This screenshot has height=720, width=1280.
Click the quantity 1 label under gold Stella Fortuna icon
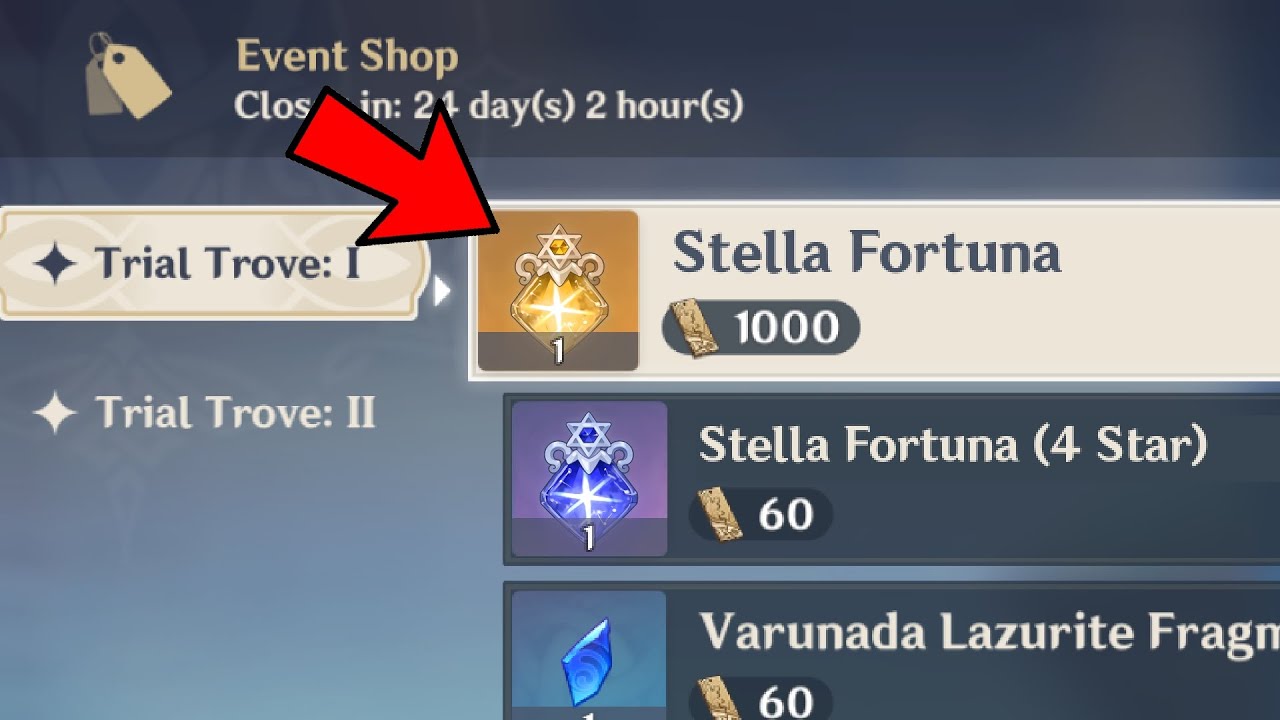pyautogui.click(x=558, y=351)
